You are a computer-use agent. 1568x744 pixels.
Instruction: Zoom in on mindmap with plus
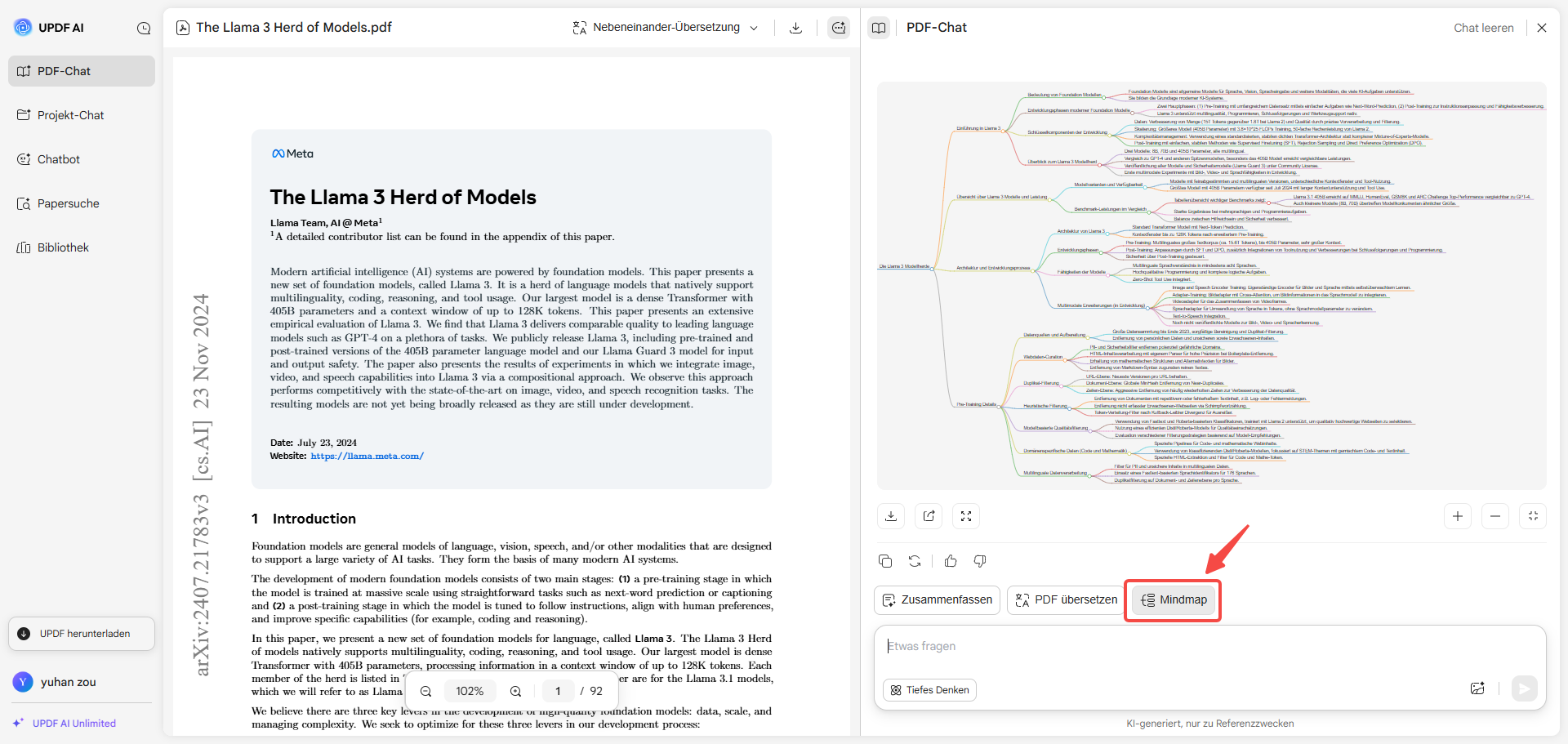[1458, 516]
